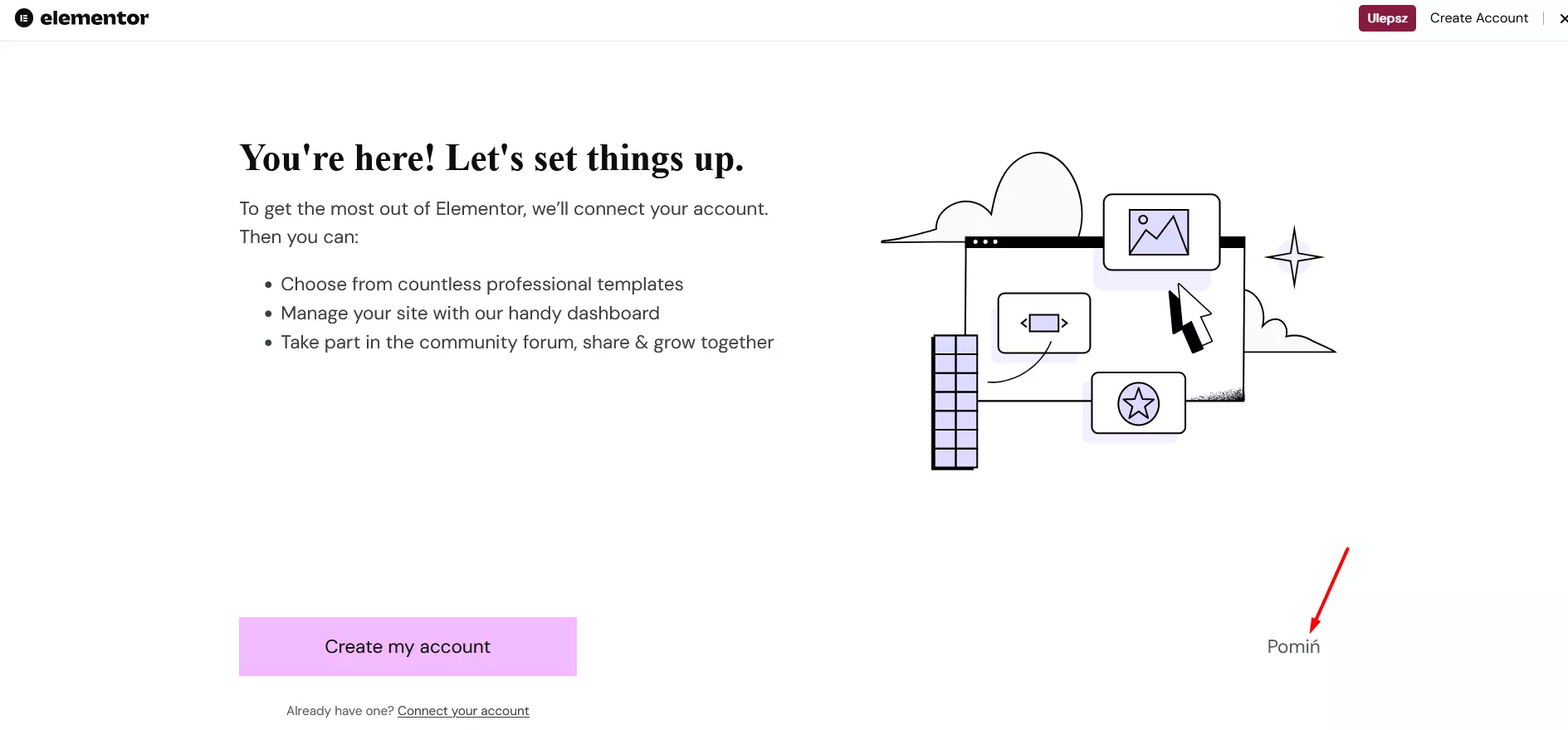The image size is (1568, 730).
Task: Click the community forum bullet text
Action: click(x=527, y=343)
